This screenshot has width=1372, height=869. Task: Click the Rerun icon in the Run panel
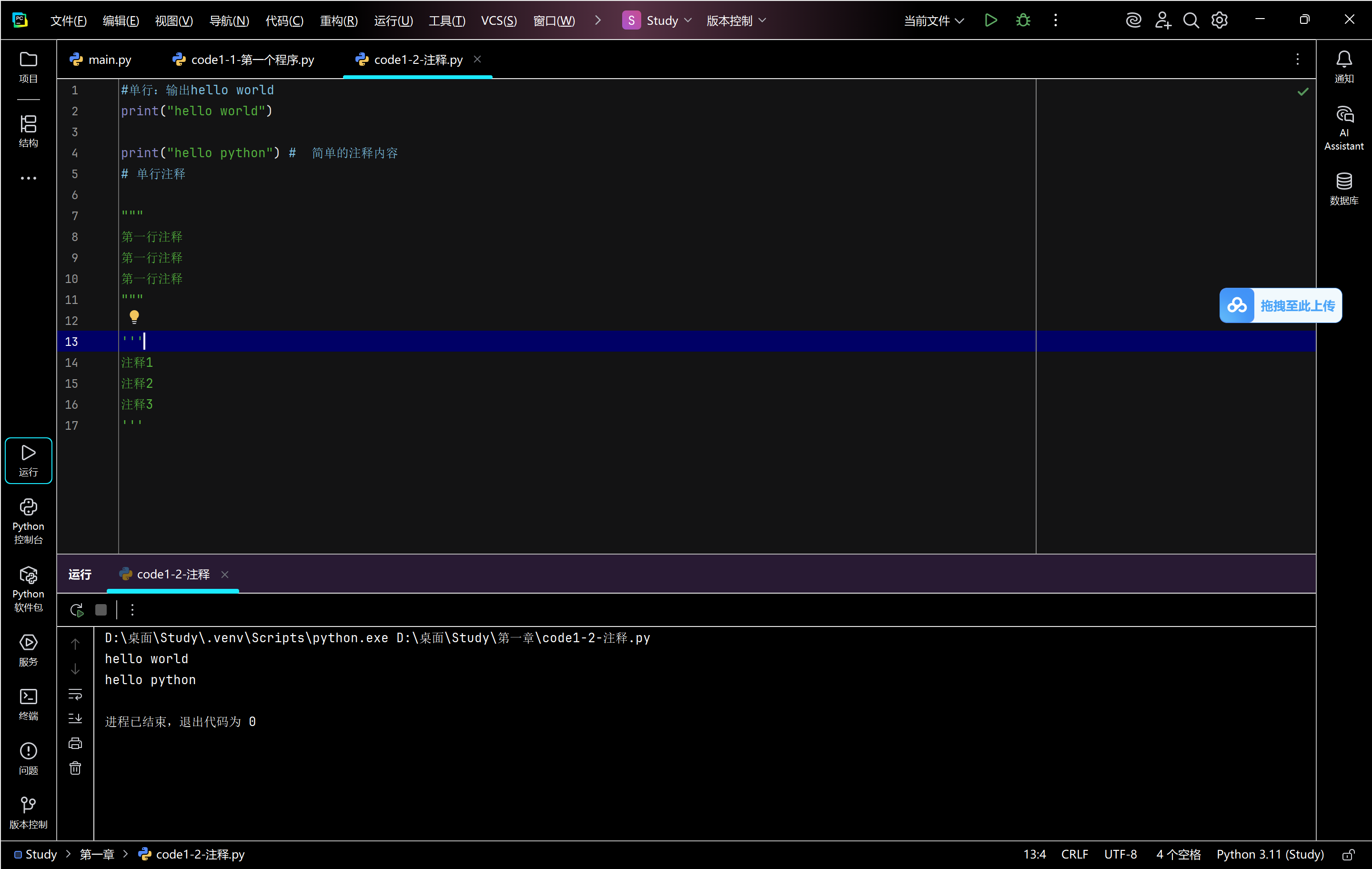click(77, 610)
